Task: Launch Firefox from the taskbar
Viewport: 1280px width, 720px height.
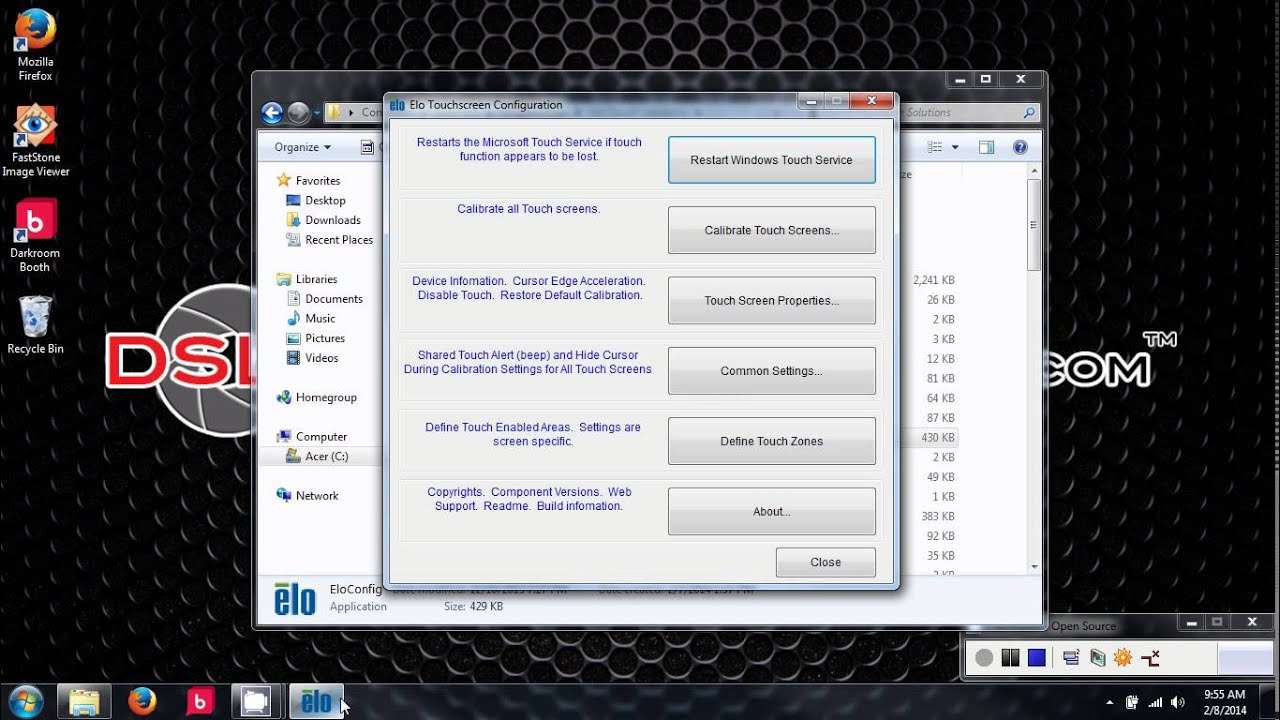Action: click(142, 702)
